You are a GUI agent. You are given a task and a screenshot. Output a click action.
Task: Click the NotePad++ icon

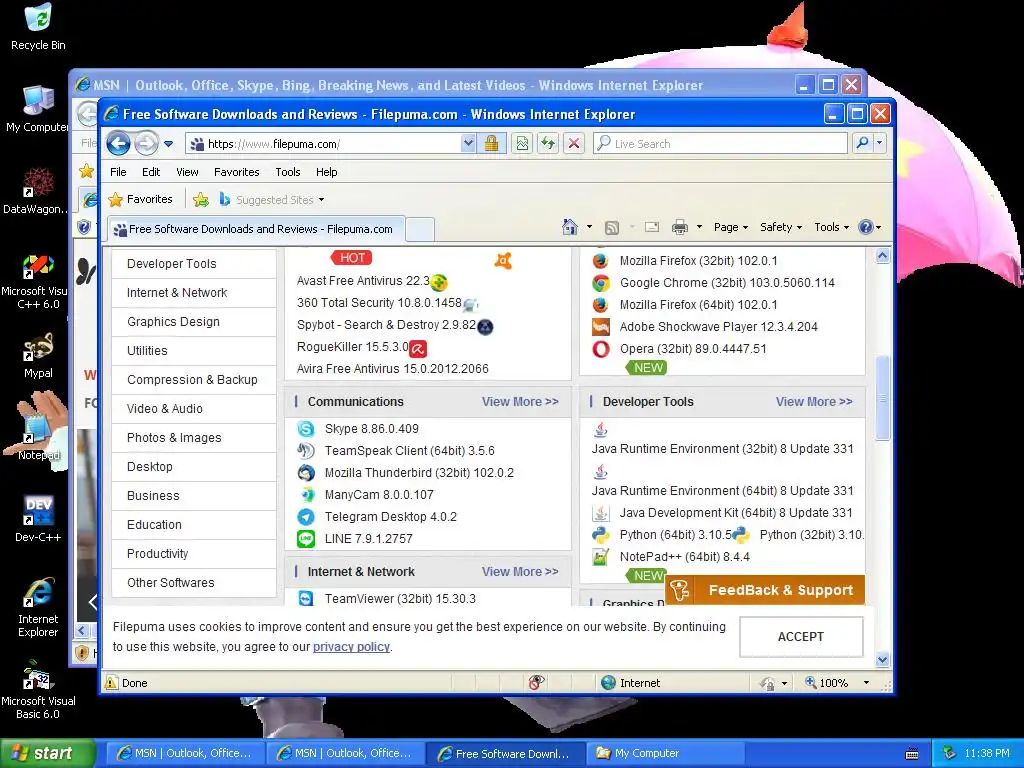(x=600, y=557)
